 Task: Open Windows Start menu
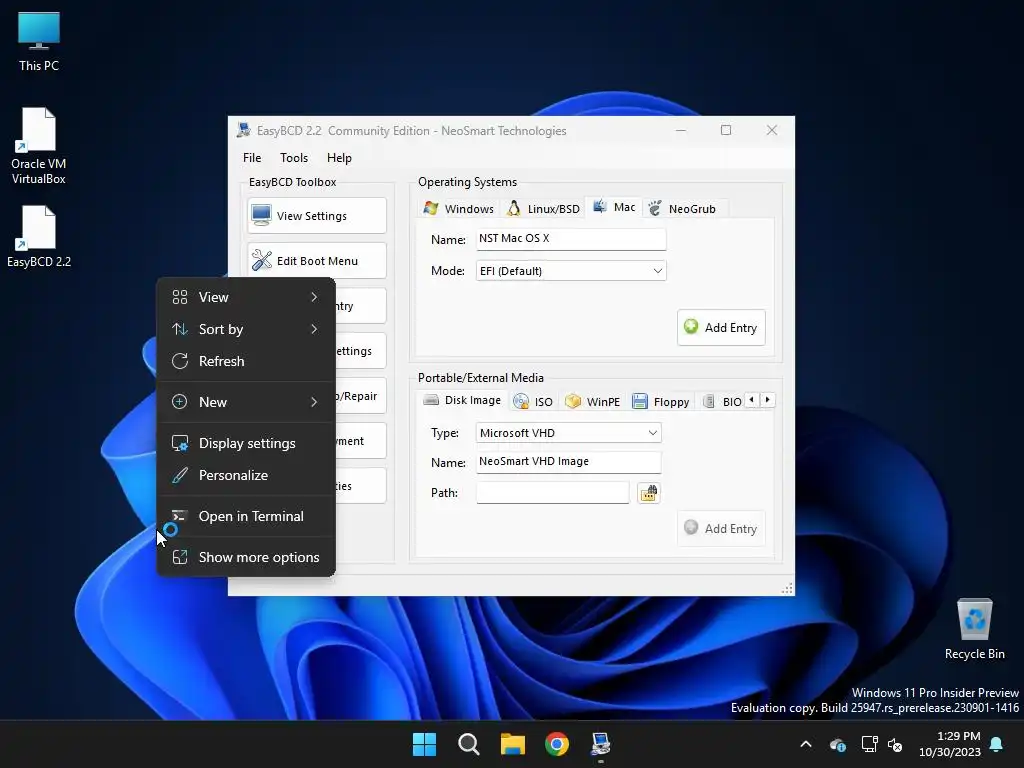coord(424,744)
